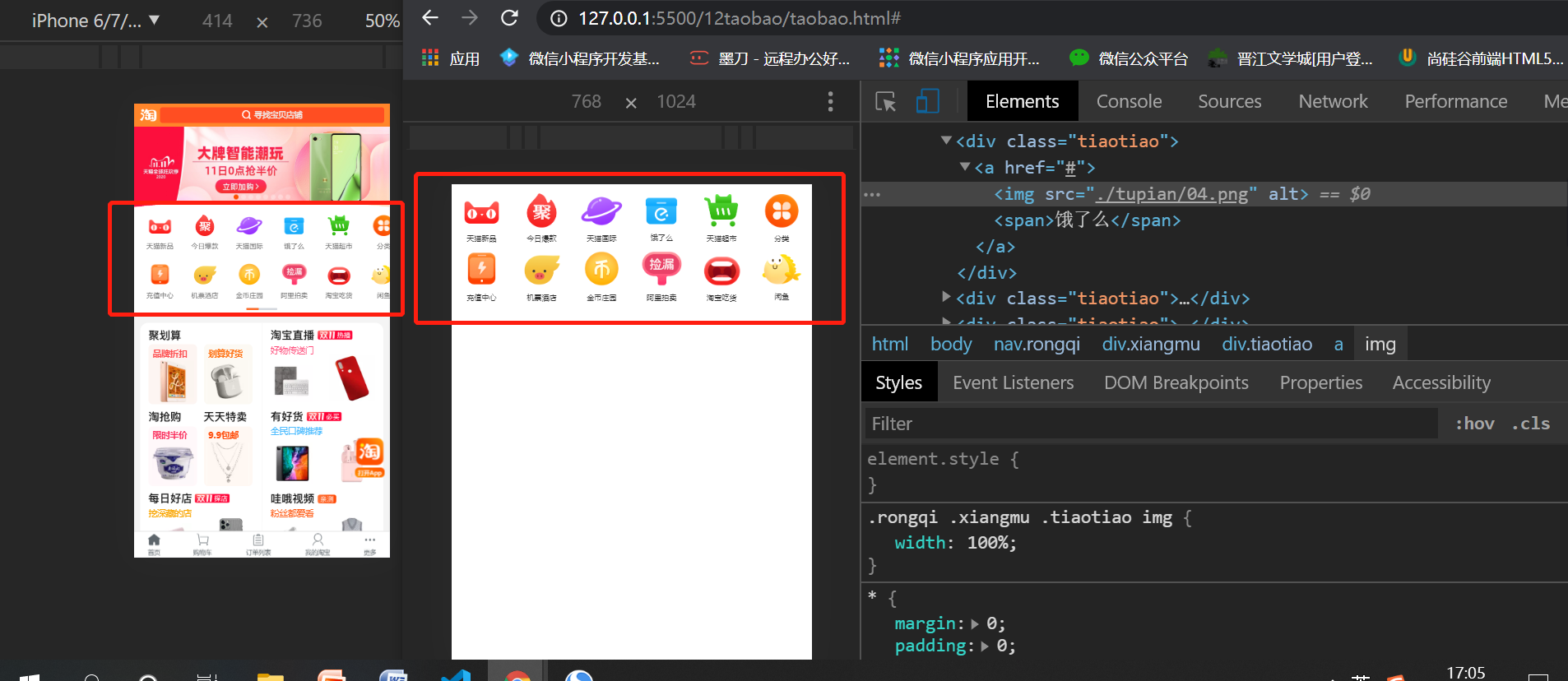Viewport: 1568px width, 681px height.
Task: Click 机票酒店 pig icon in 768-wide preview
Action: click(541, 270)
